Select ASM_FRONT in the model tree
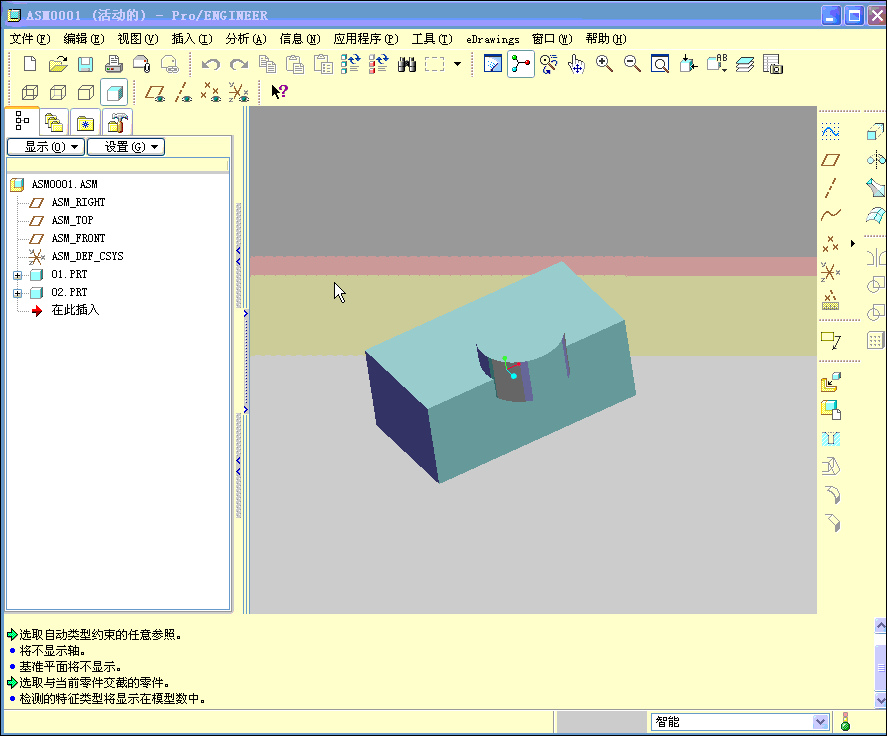The image size is (887, 736). 78,238
